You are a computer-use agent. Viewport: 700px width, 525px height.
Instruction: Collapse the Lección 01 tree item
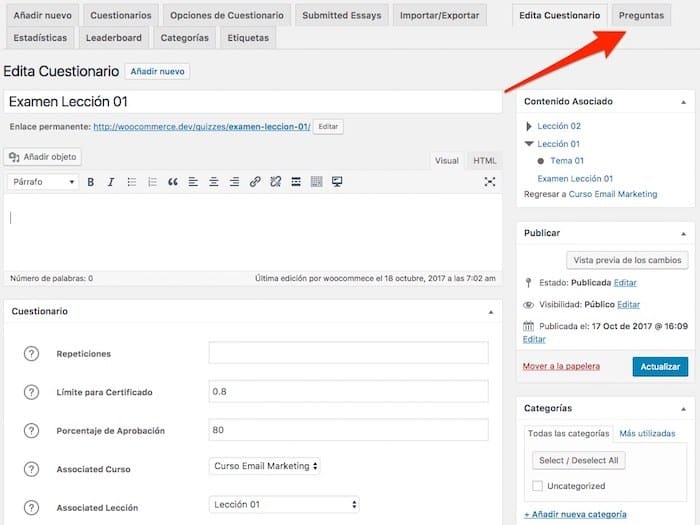tap(529, 144)
